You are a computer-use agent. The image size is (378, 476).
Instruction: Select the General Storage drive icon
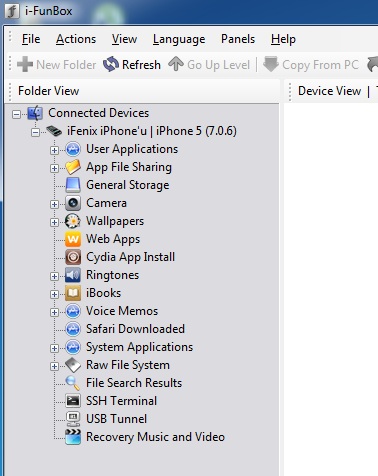pyautogui.click(x=73, y=185)
